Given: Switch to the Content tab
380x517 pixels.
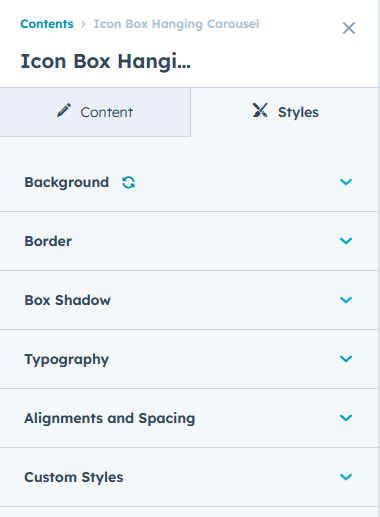Looking at the screenshot, I should tap(95, 112).
